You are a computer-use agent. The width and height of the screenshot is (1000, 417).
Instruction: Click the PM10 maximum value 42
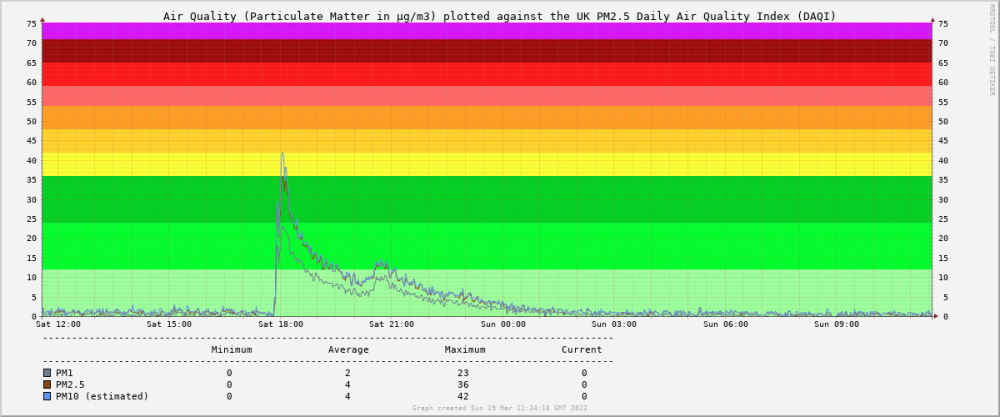tap(465, 396)
